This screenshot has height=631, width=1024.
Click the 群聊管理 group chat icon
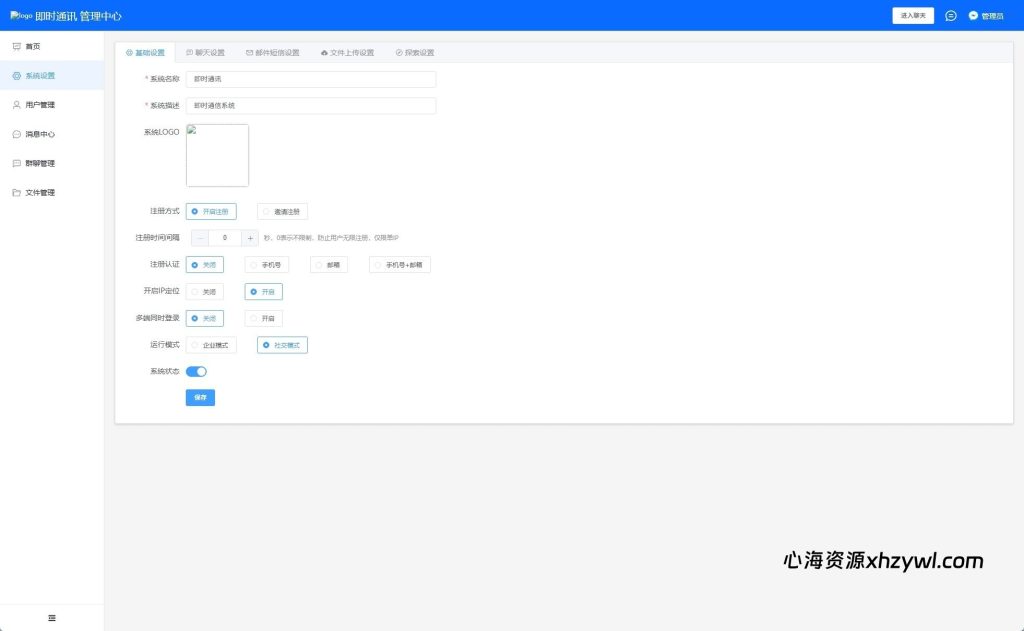click(16, 163)
